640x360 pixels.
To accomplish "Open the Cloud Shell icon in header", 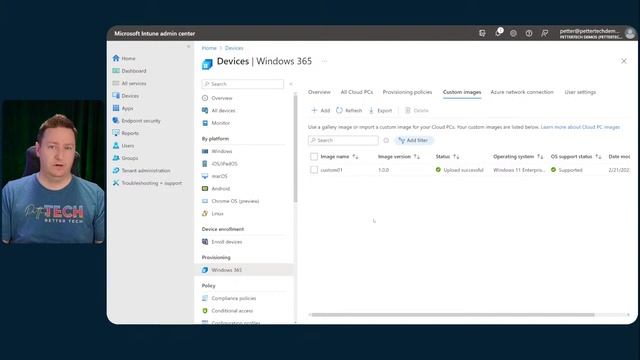I will (482, 33).
